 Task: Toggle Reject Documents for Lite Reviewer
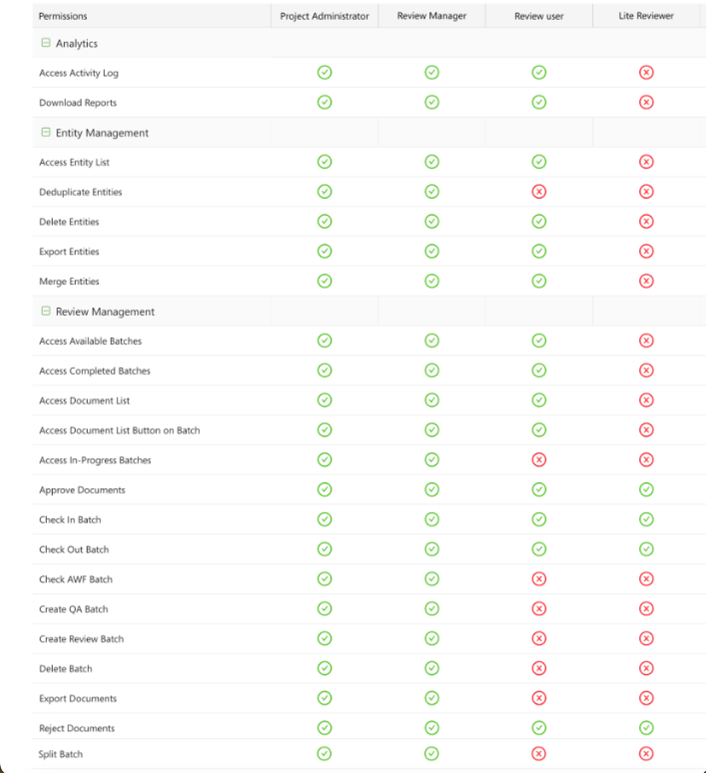[646, 728]
